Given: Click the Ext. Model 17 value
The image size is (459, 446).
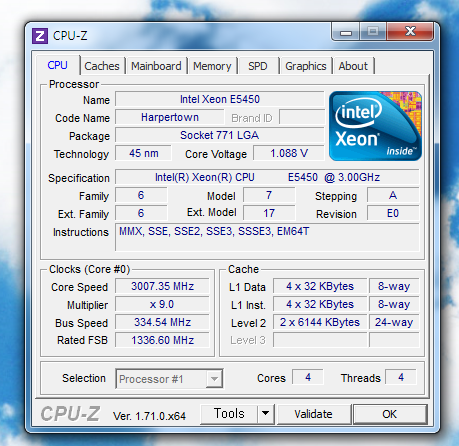Looking at the screenshot, I should click(x=269, y=213).
